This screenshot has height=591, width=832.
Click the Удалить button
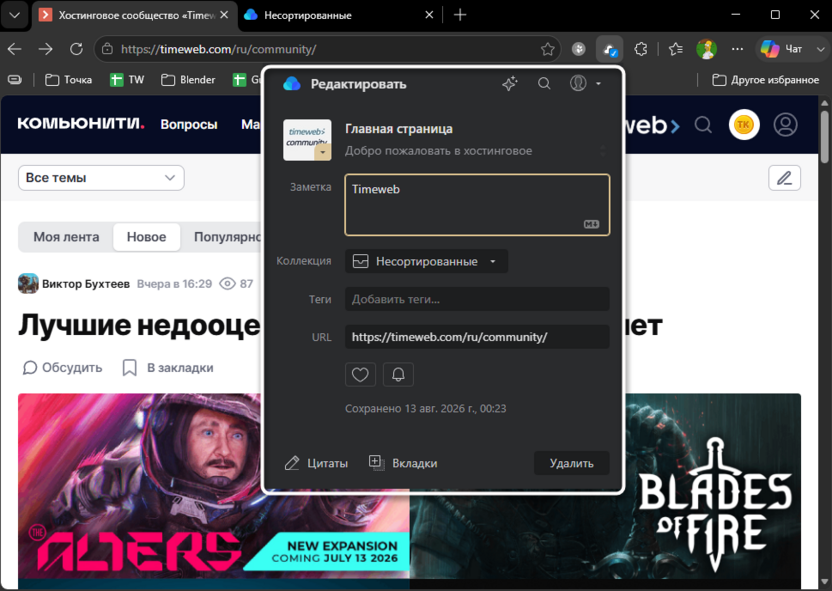coord(571,463)
